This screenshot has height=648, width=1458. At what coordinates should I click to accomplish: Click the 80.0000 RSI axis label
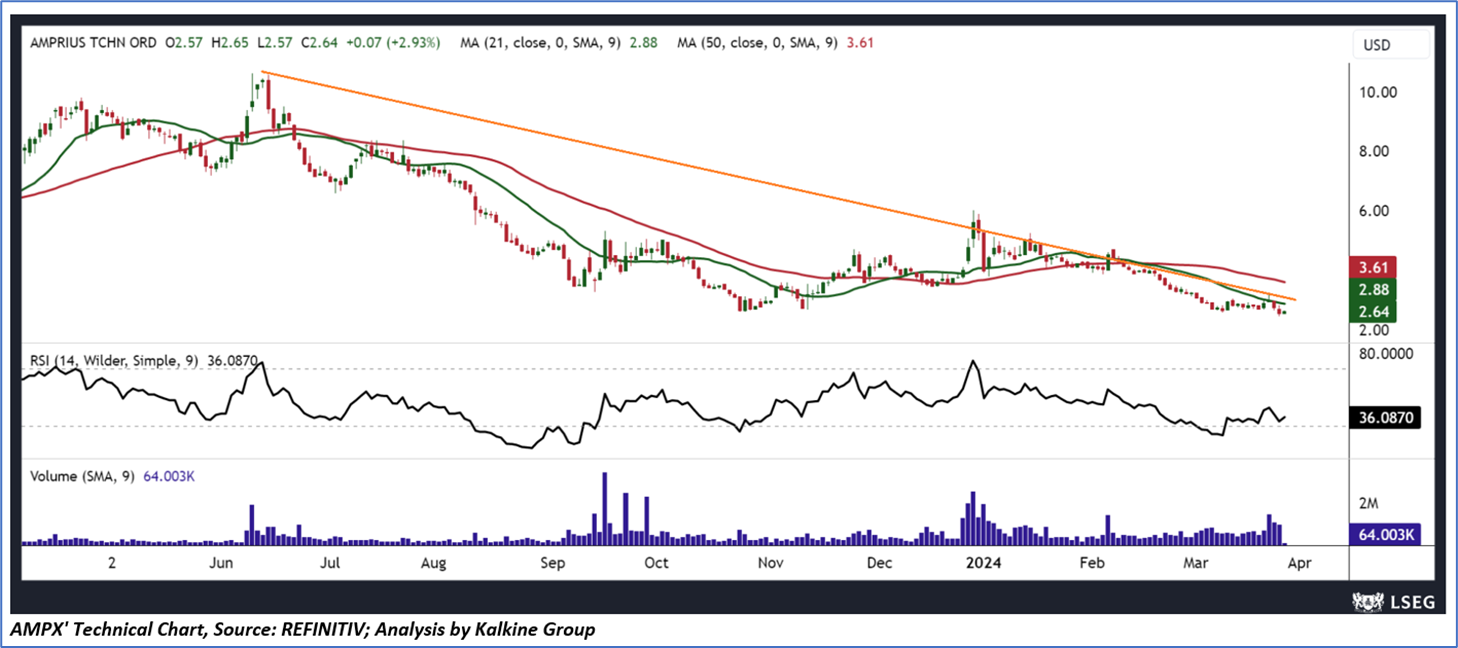(x=1388, y=353)
